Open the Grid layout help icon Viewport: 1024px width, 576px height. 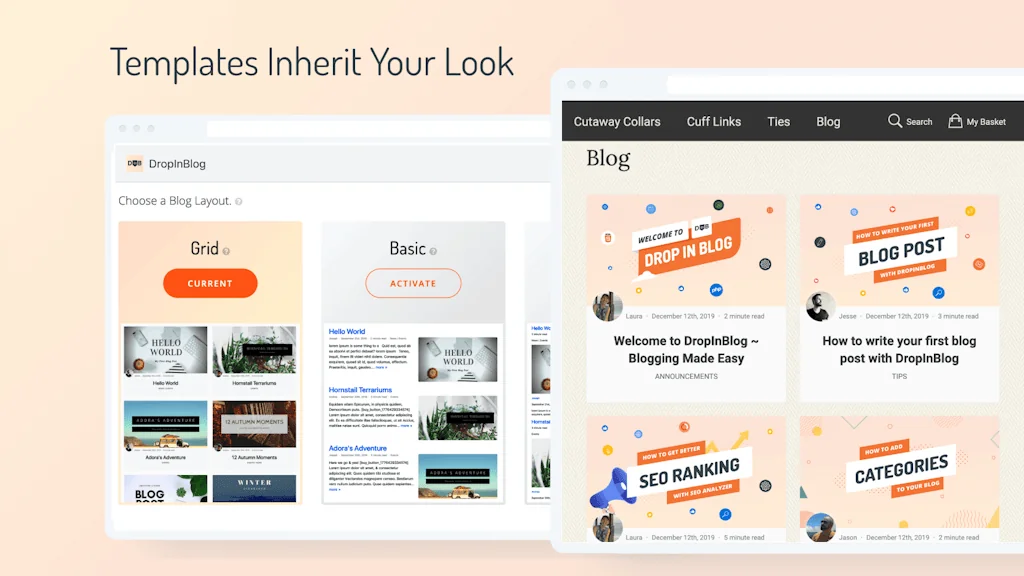[x=227, y=250]
